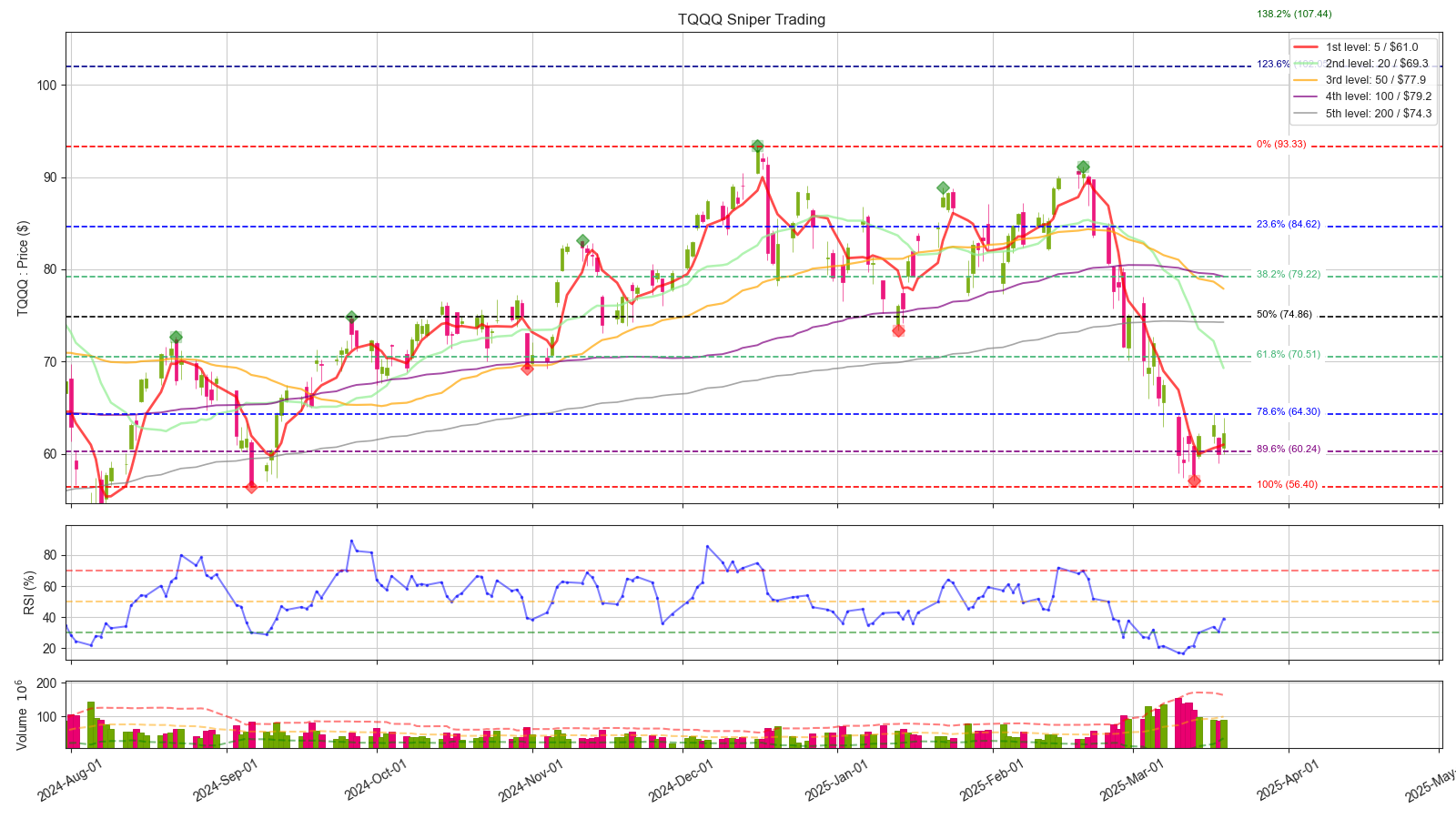
Task: Click the '2025-Mar-01' date label
Action: pyautogui.click(x=1133, y=780)
